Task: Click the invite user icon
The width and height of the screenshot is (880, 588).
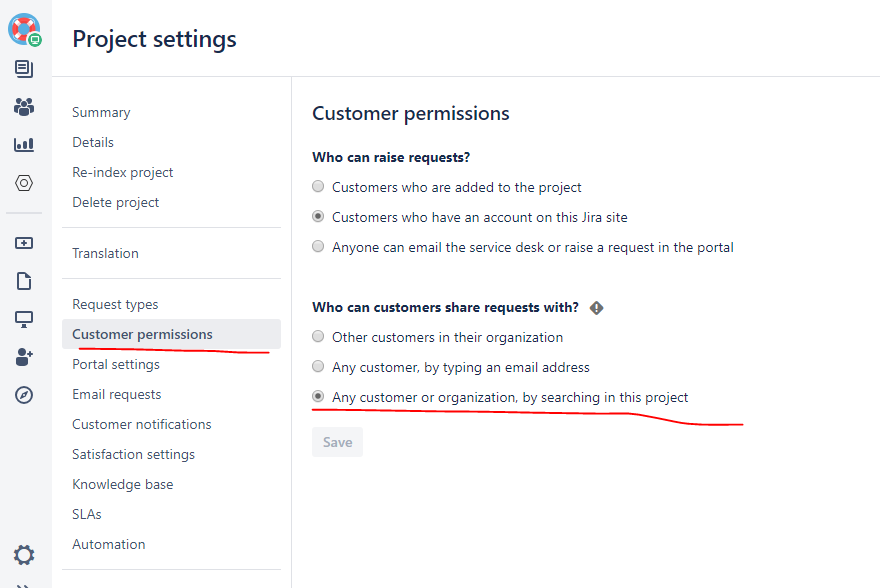Action: pos(24,357)
